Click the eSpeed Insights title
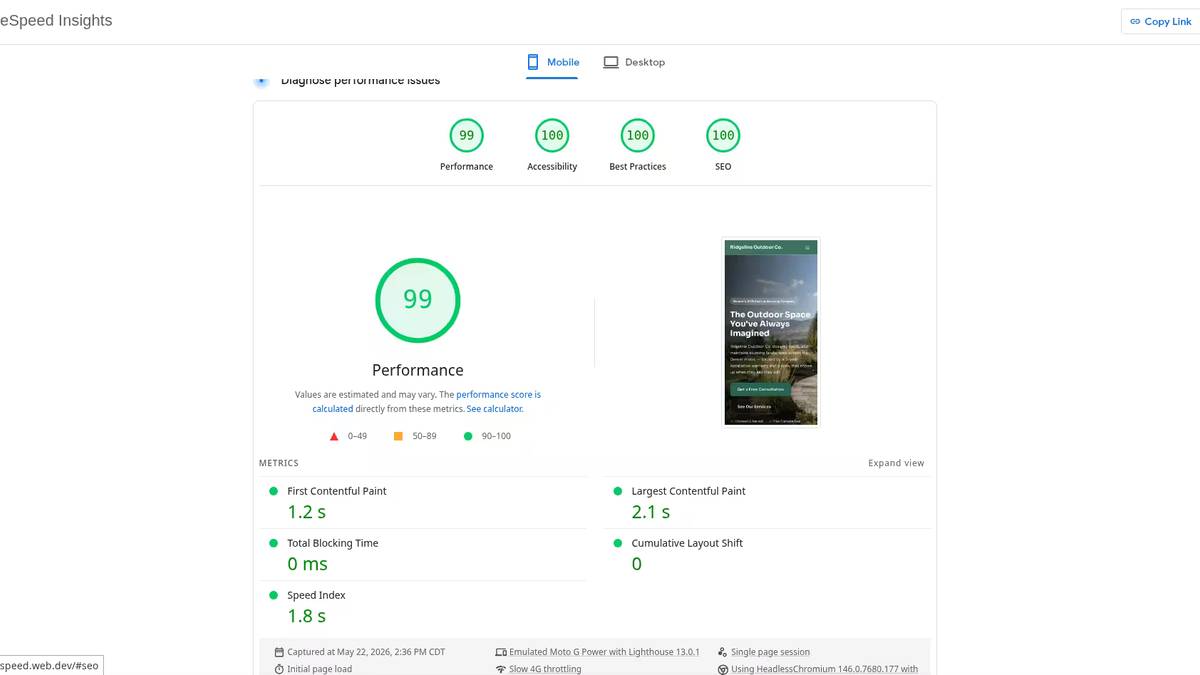The height and width of the screenshot is (675, 1200). (x=56, y=20)
